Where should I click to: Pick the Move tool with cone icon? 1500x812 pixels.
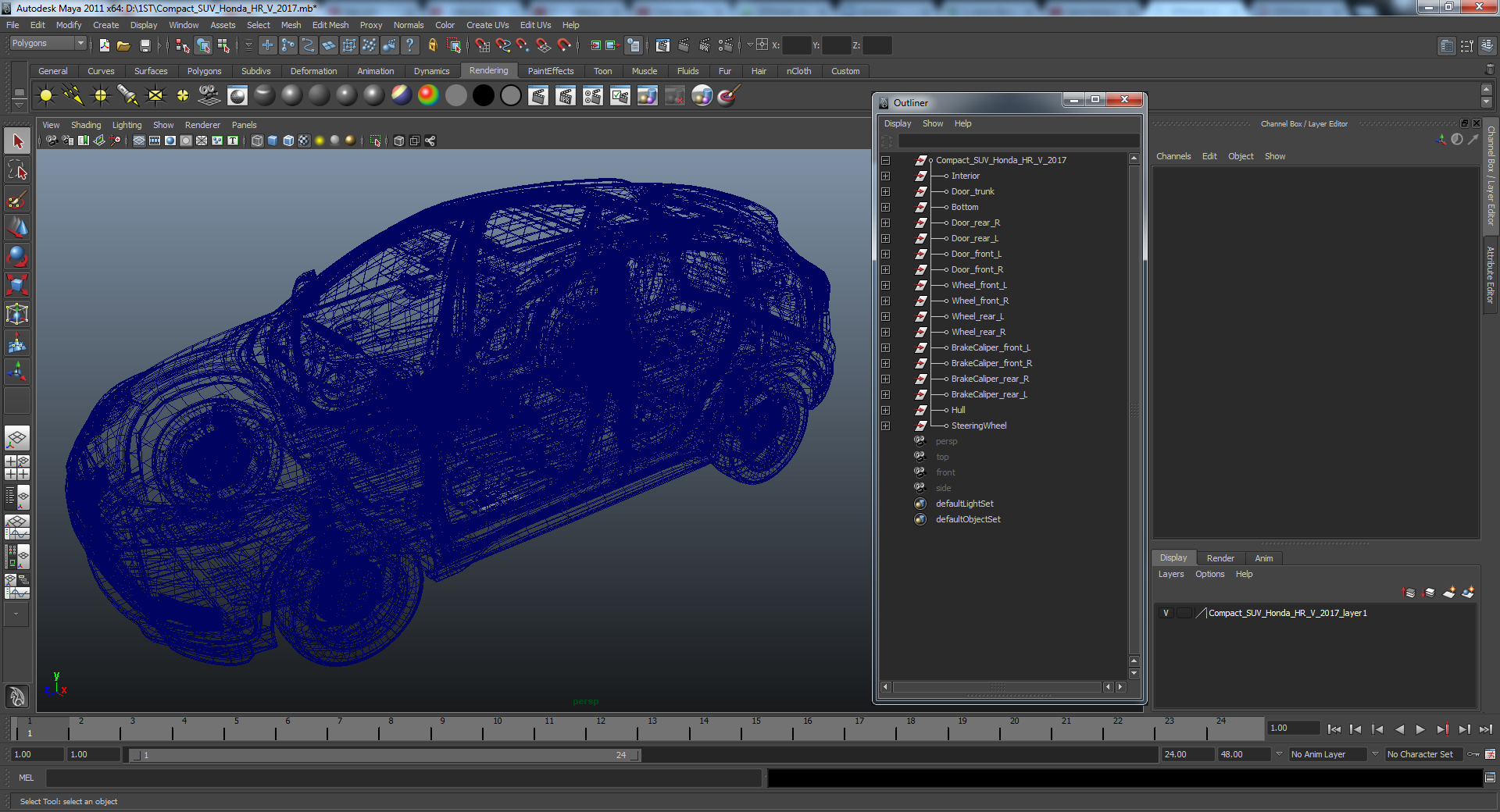click(17, 228)
